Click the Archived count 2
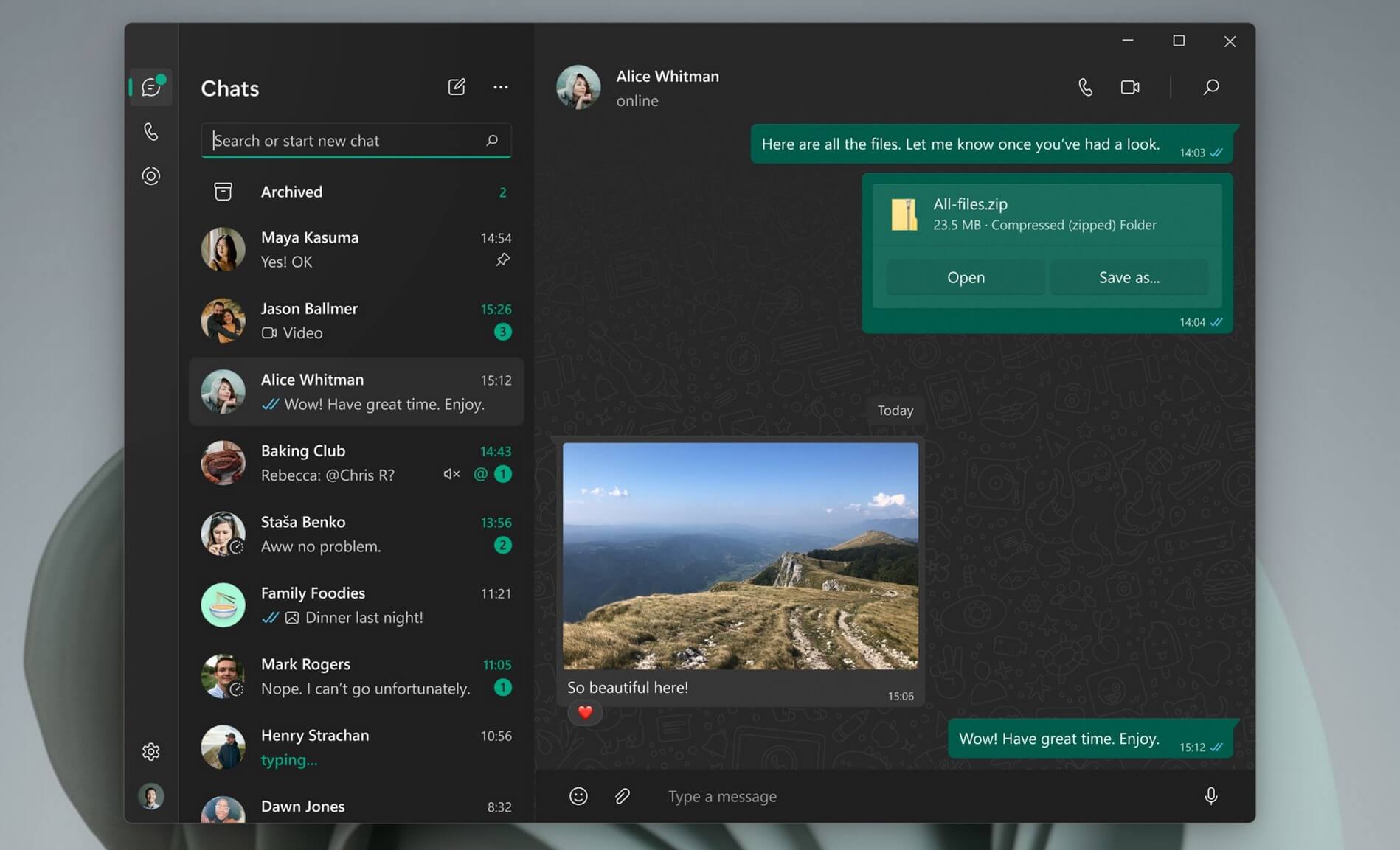1400x850 pixels. (x=503, y=192)
